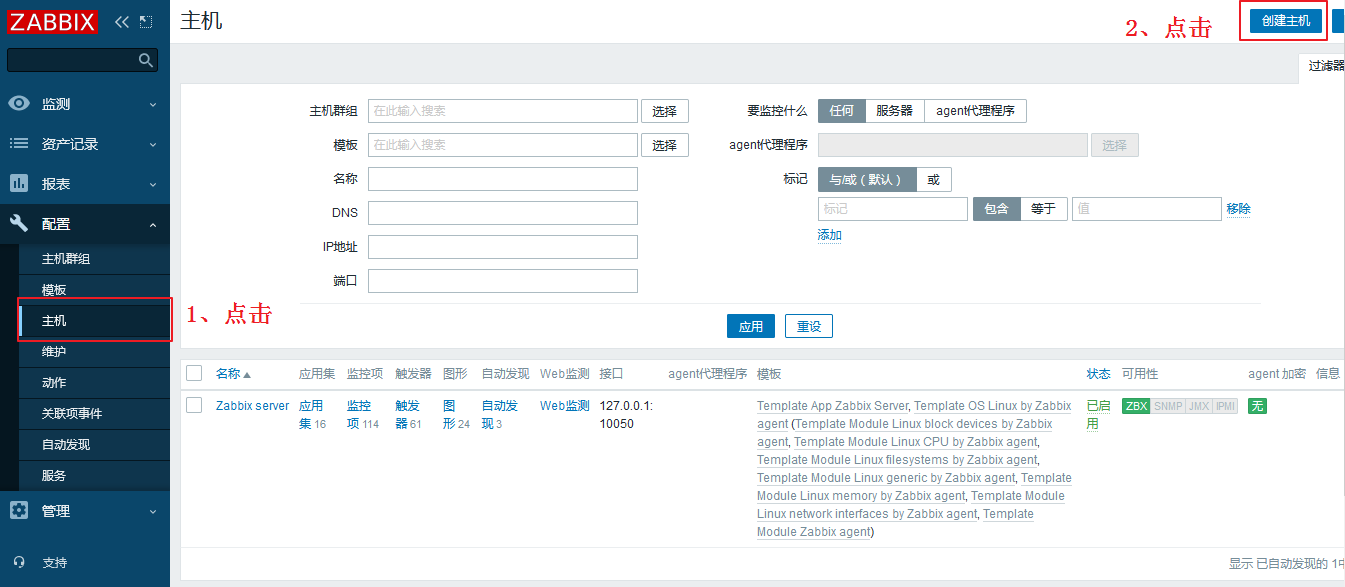
Task: Click the 名称 input field
Action: (503, 179)
